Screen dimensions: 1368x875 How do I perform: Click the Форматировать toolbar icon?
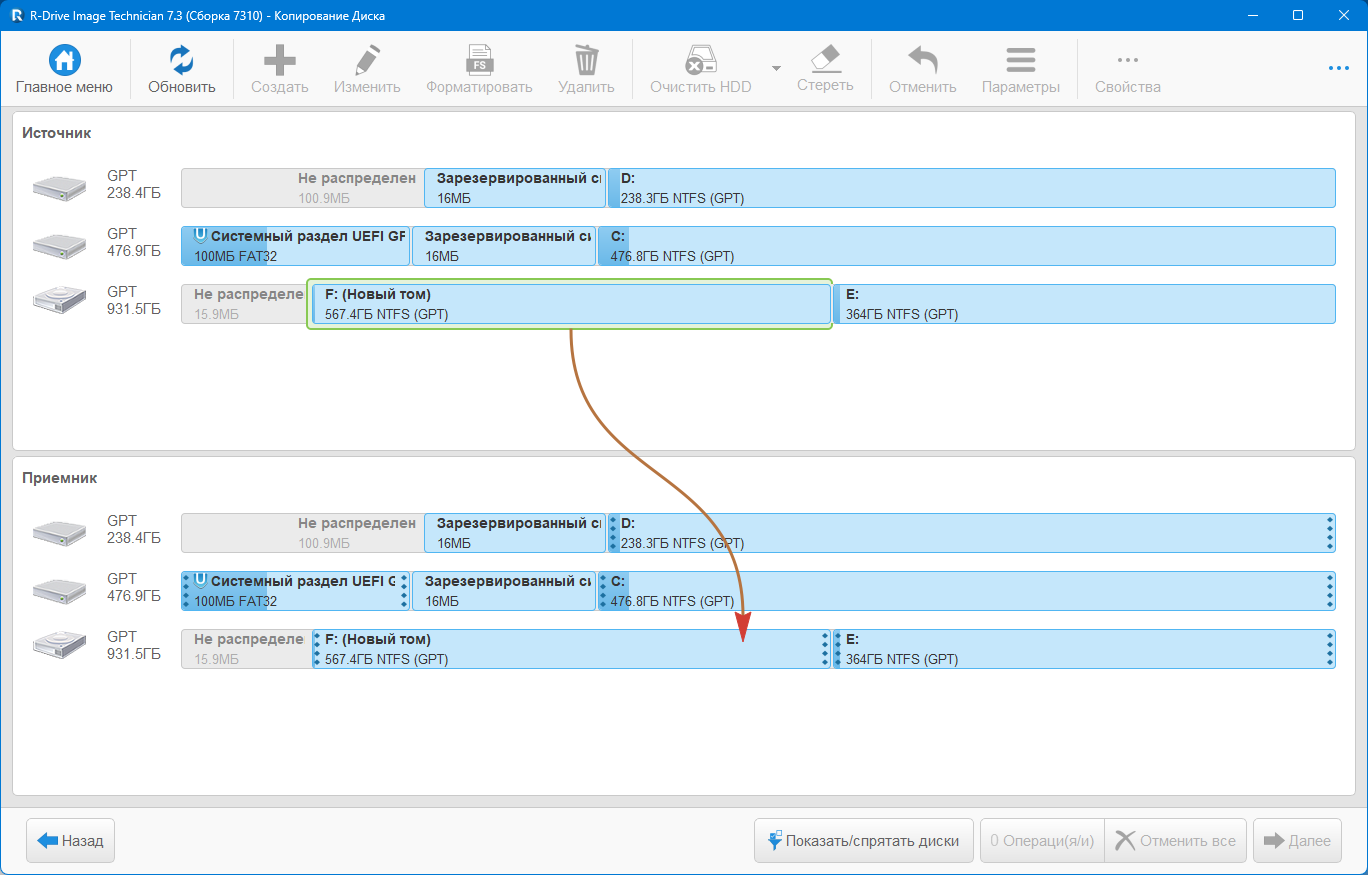(x=479, y=61)
